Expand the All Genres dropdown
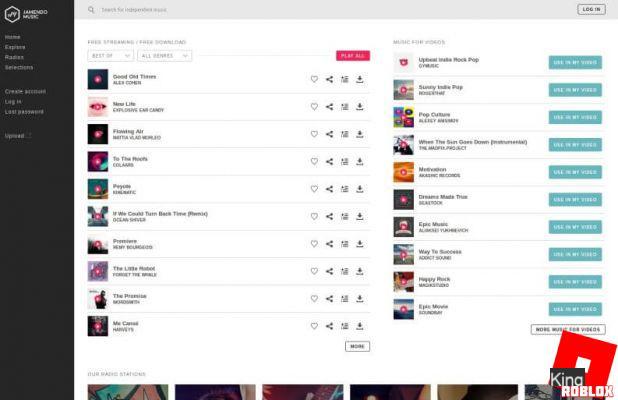The height and width of the screenshot is (400, 618). (x=165, y=56)
